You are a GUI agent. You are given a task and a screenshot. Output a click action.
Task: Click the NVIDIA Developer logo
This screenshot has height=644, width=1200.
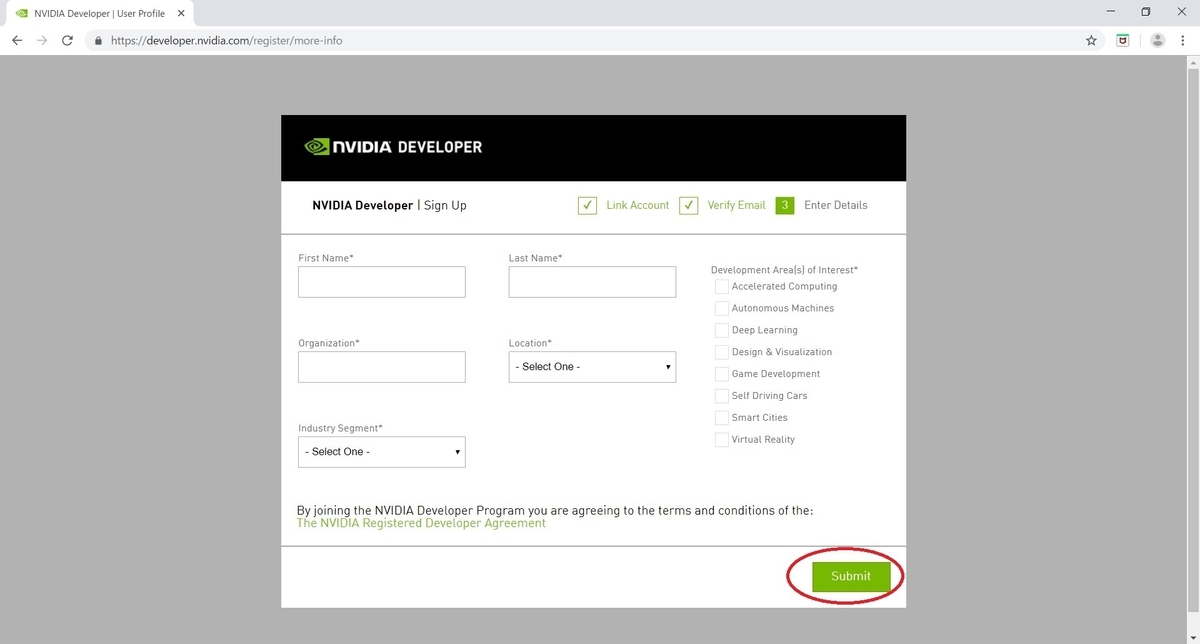(393, 147)
